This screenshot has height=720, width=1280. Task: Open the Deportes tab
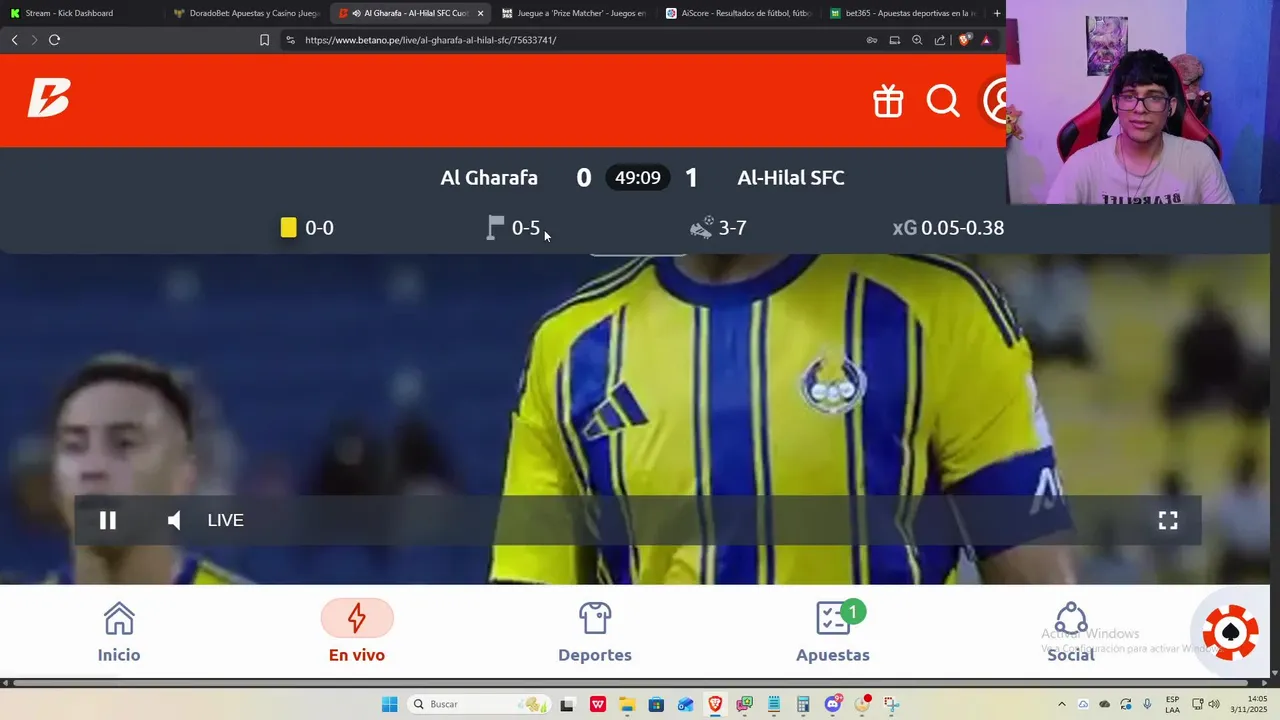tap(595, 633)
